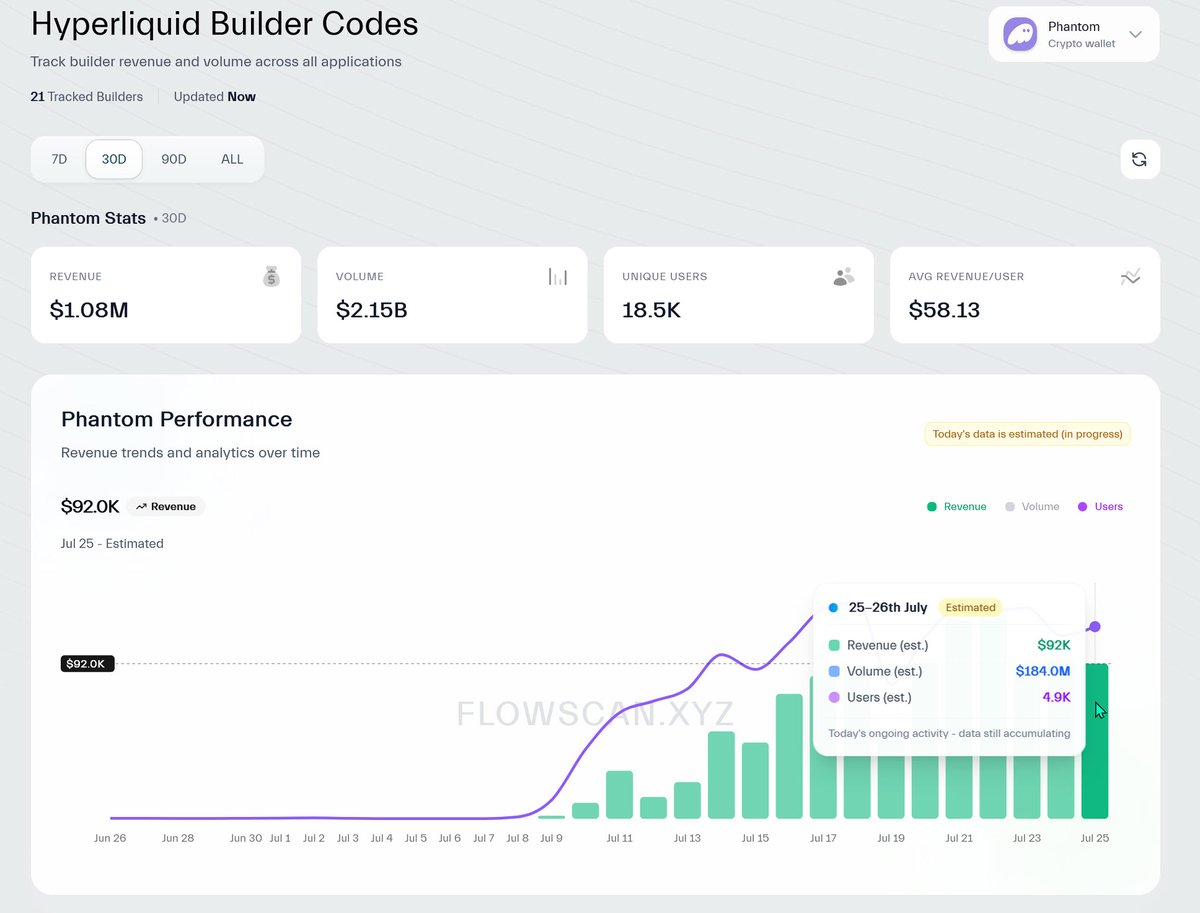Viewport: 1200px width, 913px height.
Task: Click the Jul 15 revenue bar
Action: (755, 781)
